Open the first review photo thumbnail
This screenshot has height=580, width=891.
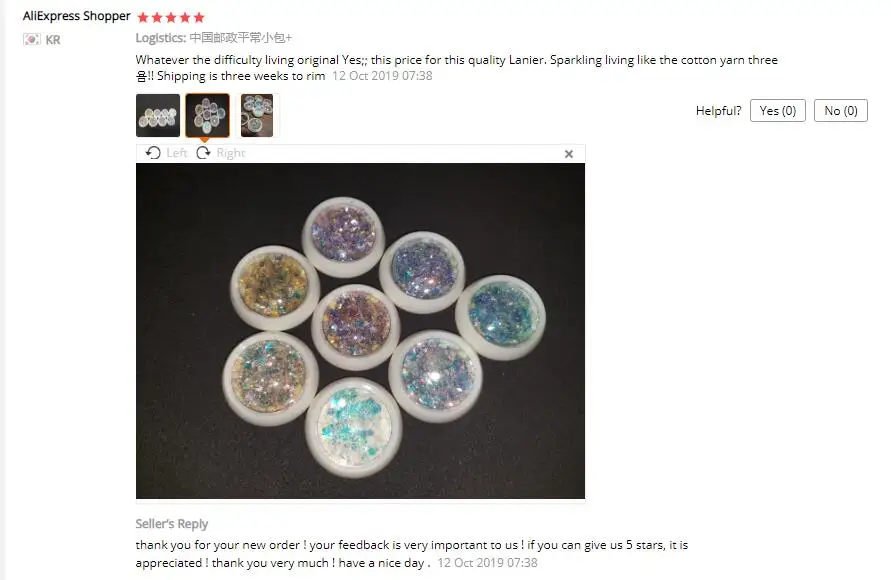tap(158, 115)
